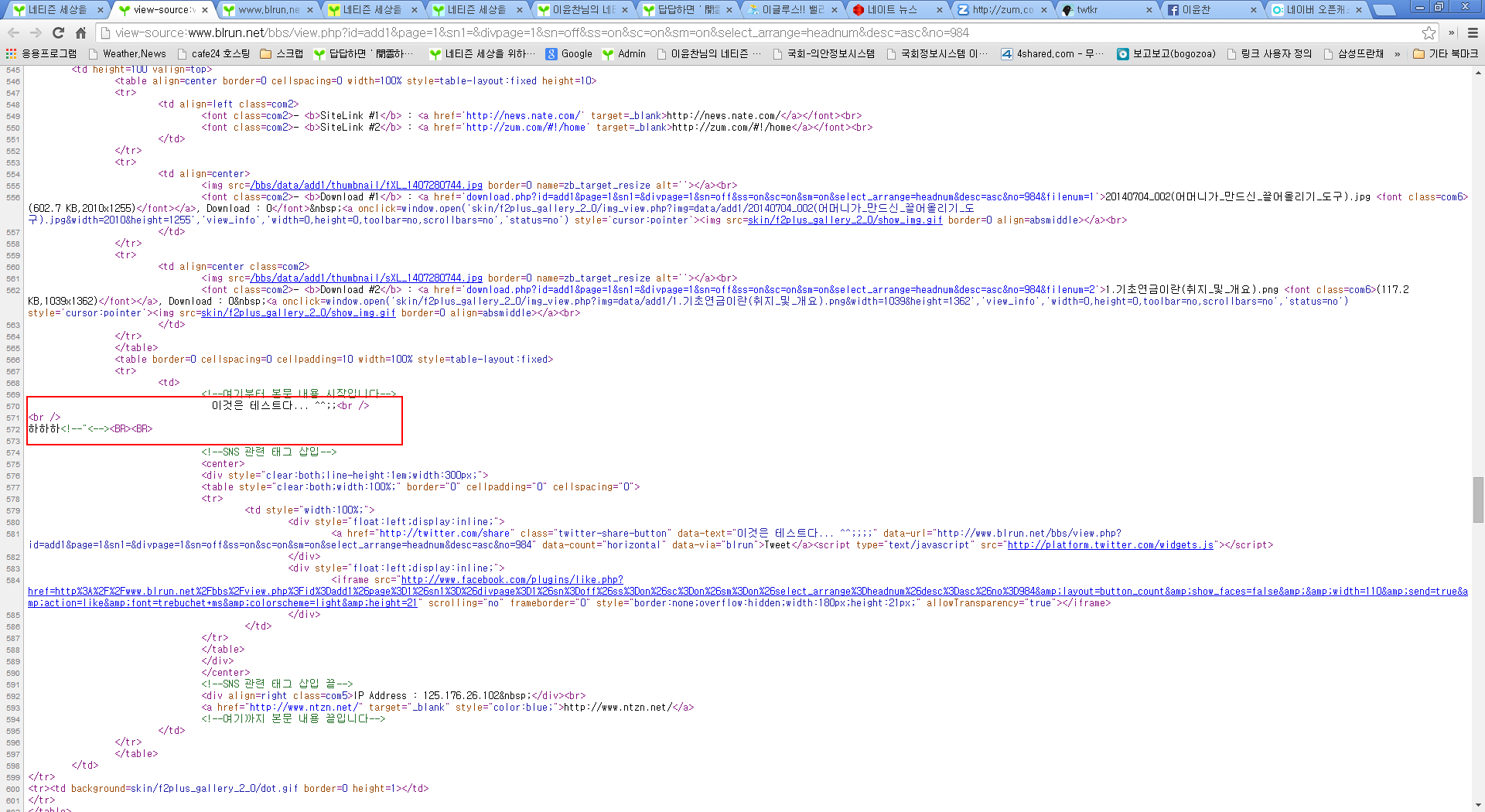Open the home page
1485x812 pixels.
tap(80, 32)
